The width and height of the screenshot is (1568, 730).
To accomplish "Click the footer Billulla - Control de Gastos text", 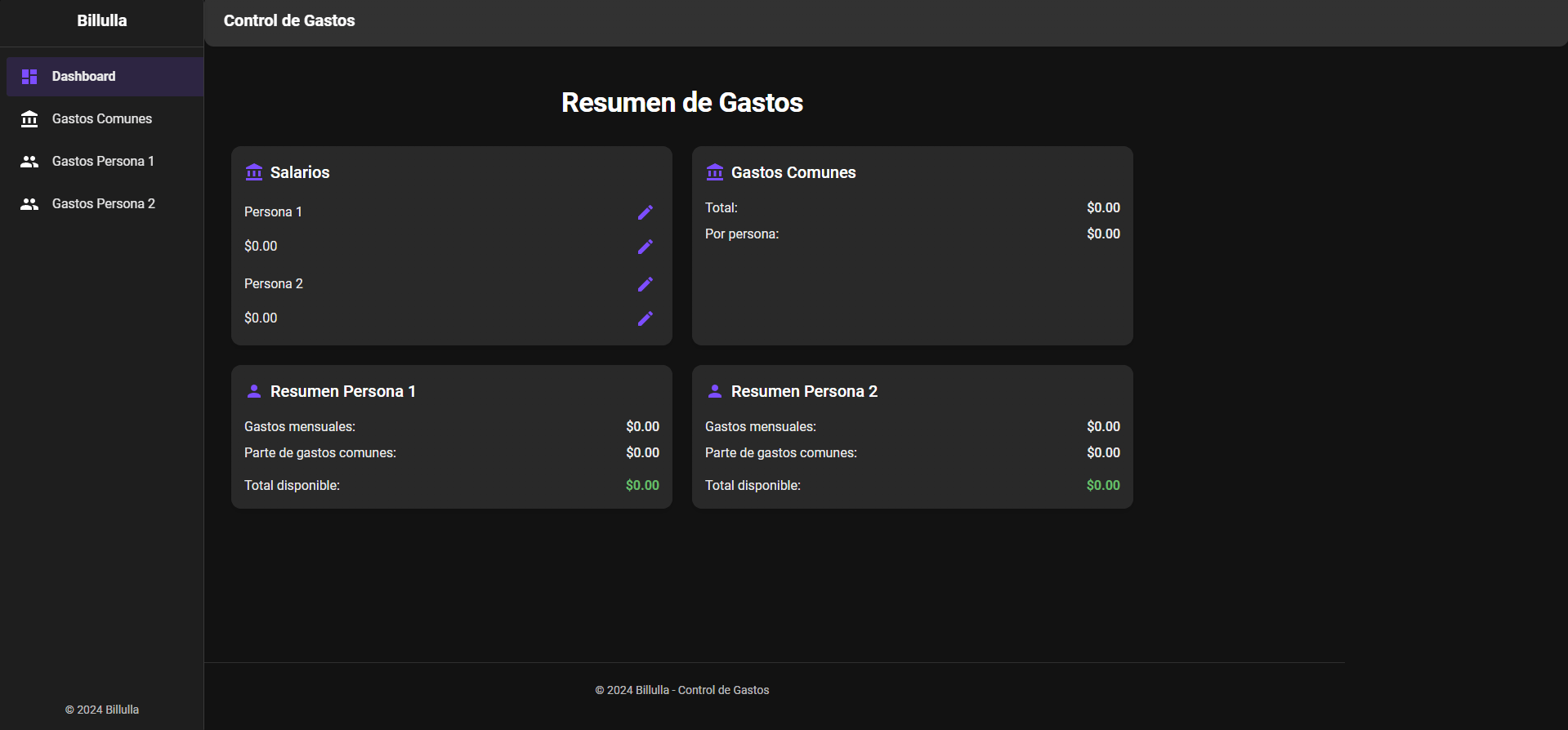I will pyautogui.click(x=682, y=690).
